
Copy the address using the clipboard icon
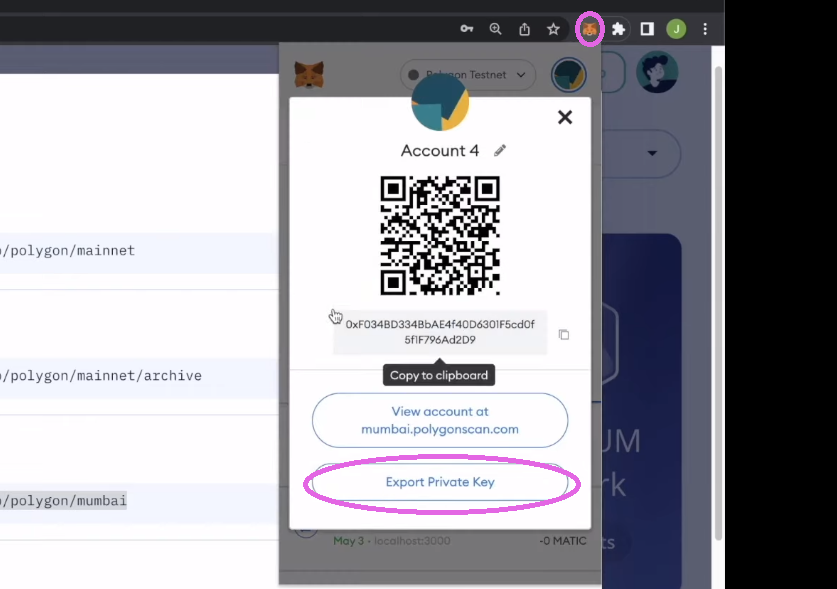click(564, 334)
